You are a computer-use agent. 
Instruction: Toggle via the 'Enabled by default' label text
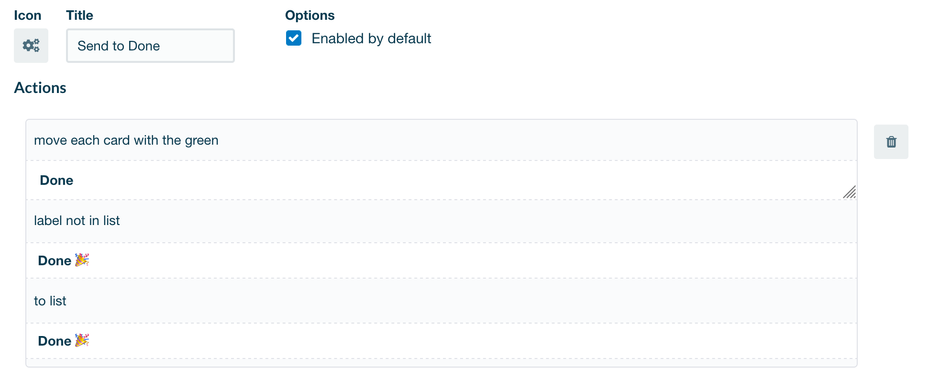pos(371,38)
